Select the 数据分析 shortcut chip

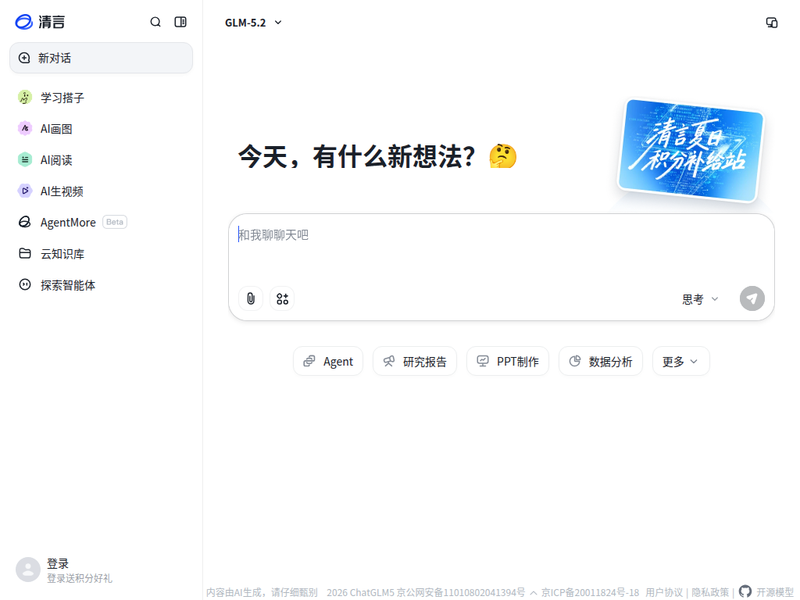601,361
